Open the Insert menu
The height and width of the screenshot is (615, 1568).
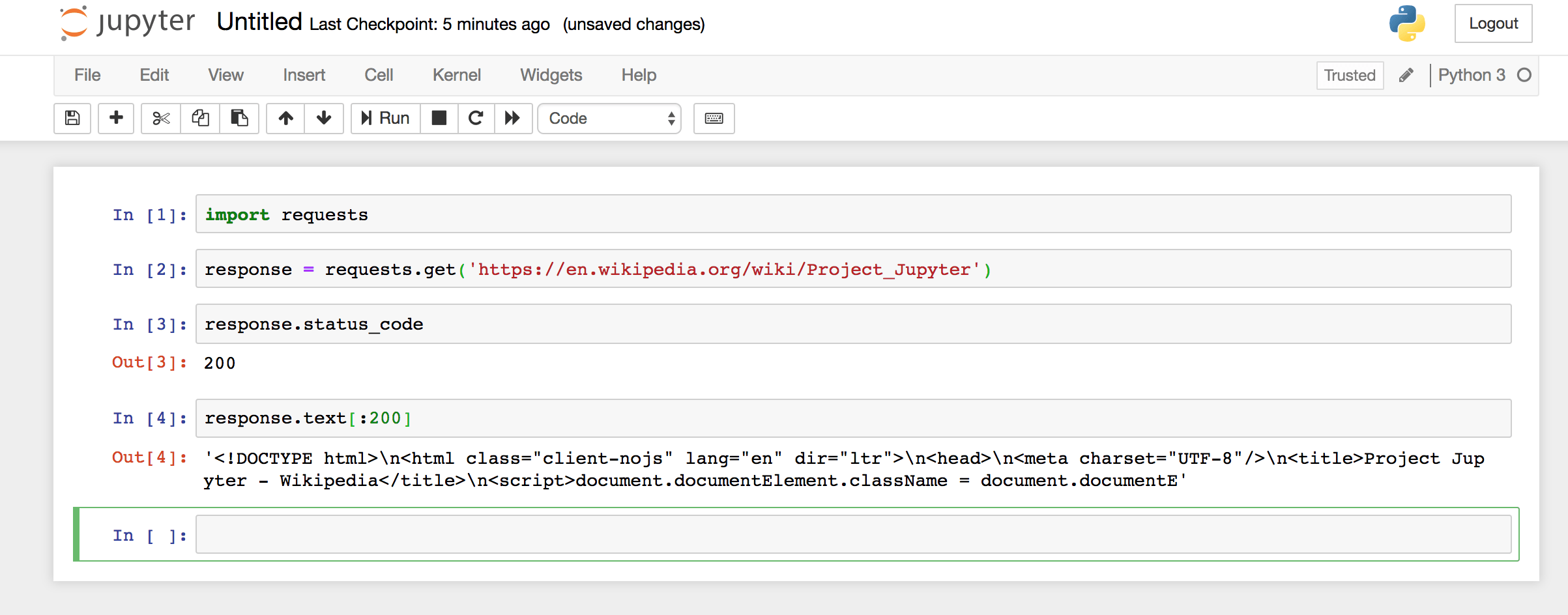point(304,75)
